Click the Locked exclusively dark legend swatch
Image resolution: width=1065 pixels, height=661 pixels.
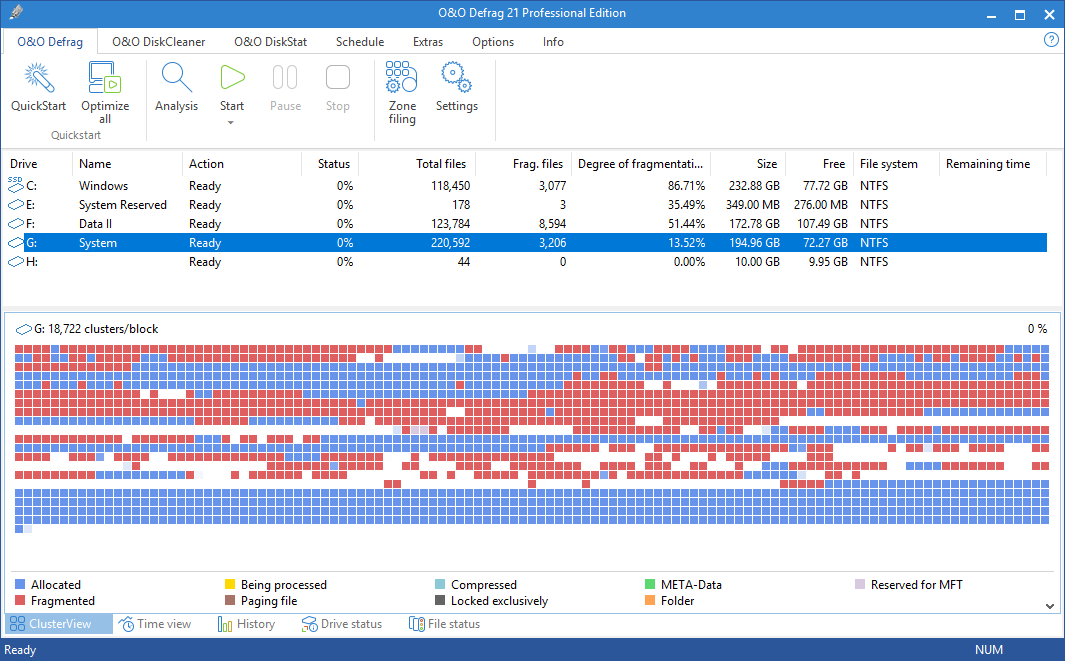click(x=440, y=601)
